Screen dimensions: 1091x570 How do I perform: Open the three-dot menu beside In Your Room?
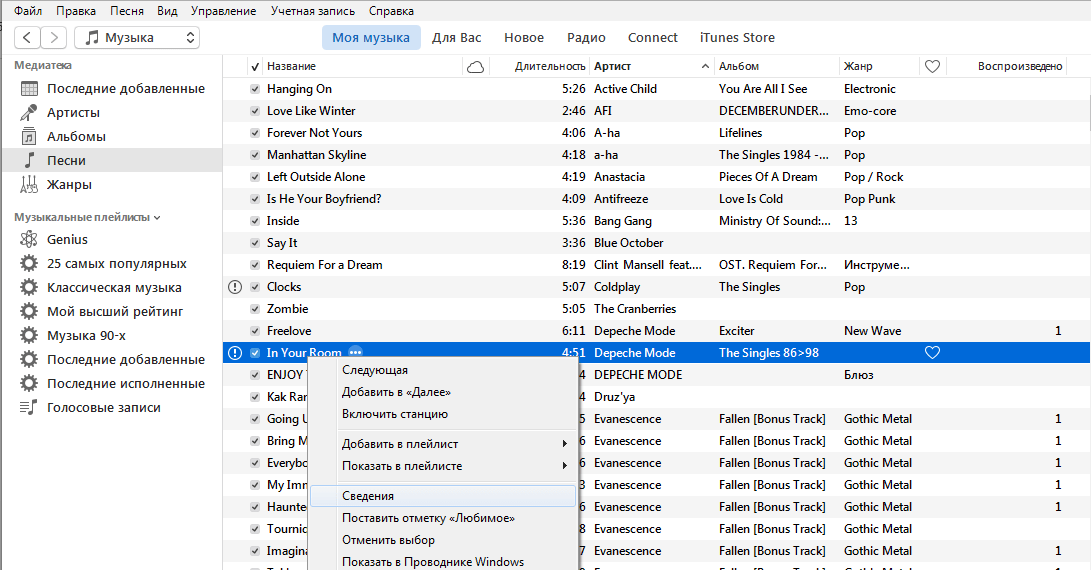(356, 352)
